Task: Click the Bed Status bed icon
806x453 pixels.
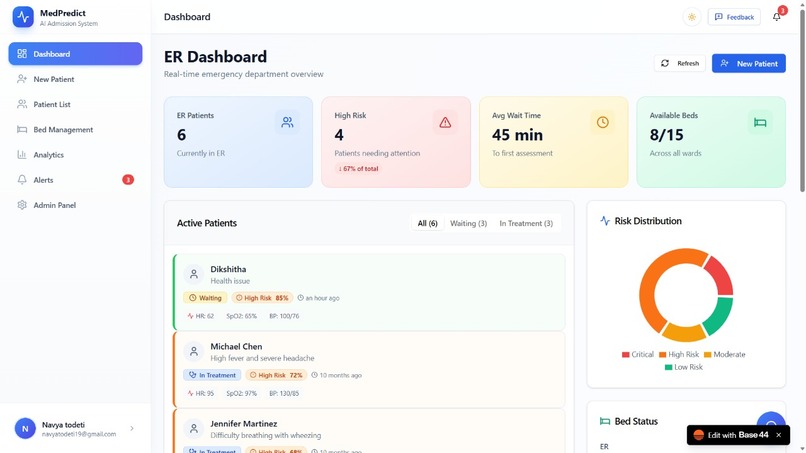Action: tap(605, 421)
